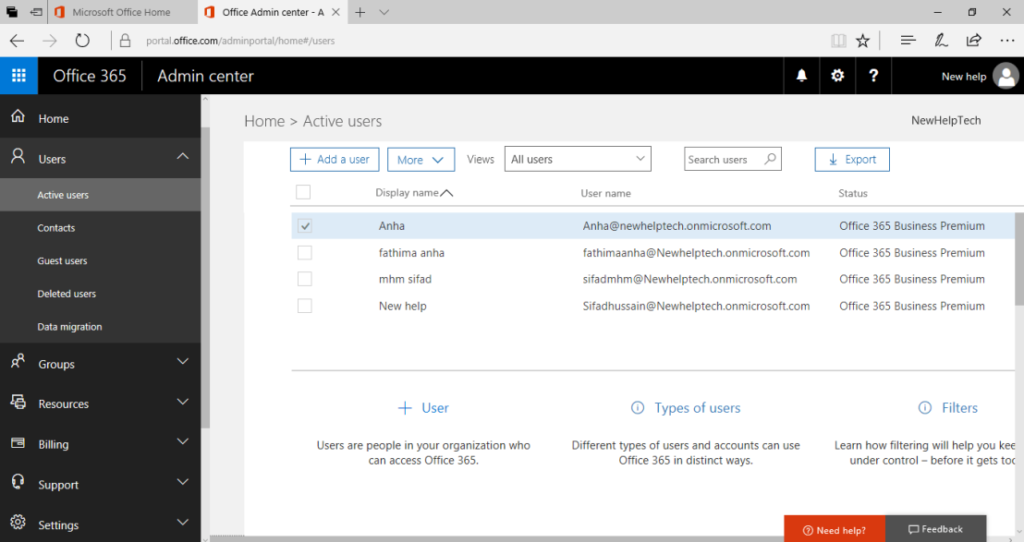Click the Need help? button
This screenshot has width=1024, height=542.
pos(835,530)
